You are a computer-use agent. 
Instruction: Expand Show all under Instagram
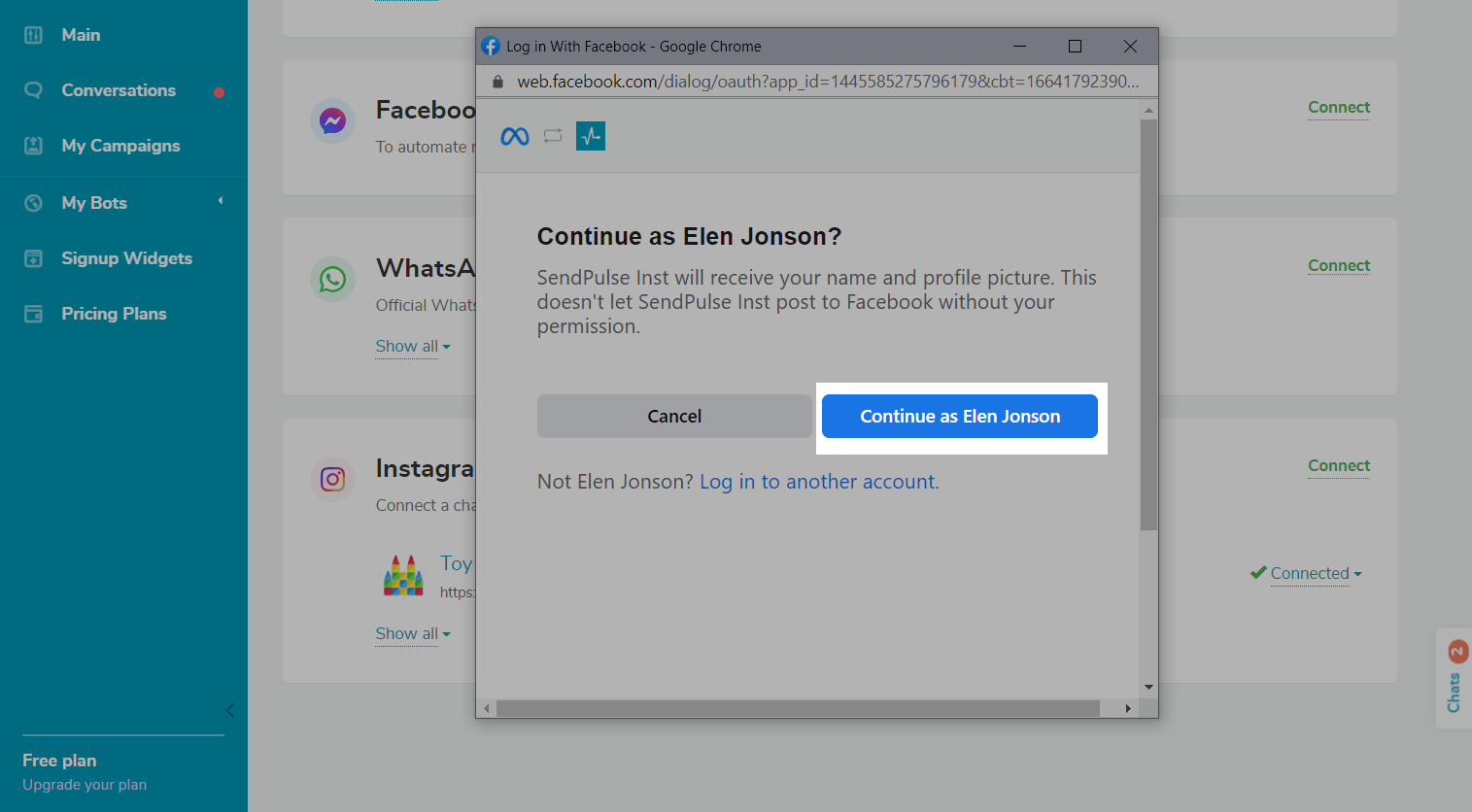413,634
